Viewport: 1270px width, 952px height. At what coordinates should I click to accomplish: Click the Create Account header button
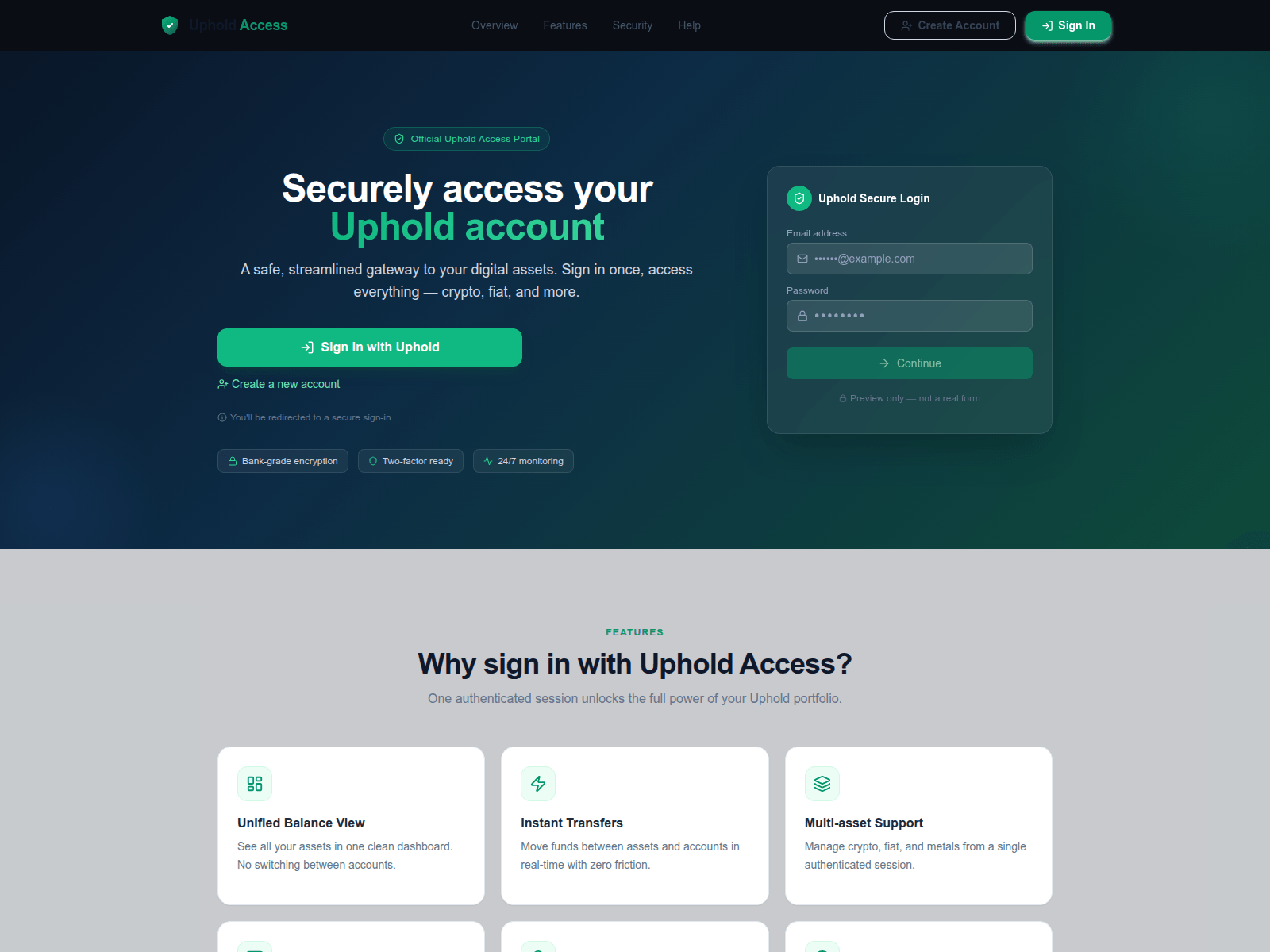[x=950, y=25]
